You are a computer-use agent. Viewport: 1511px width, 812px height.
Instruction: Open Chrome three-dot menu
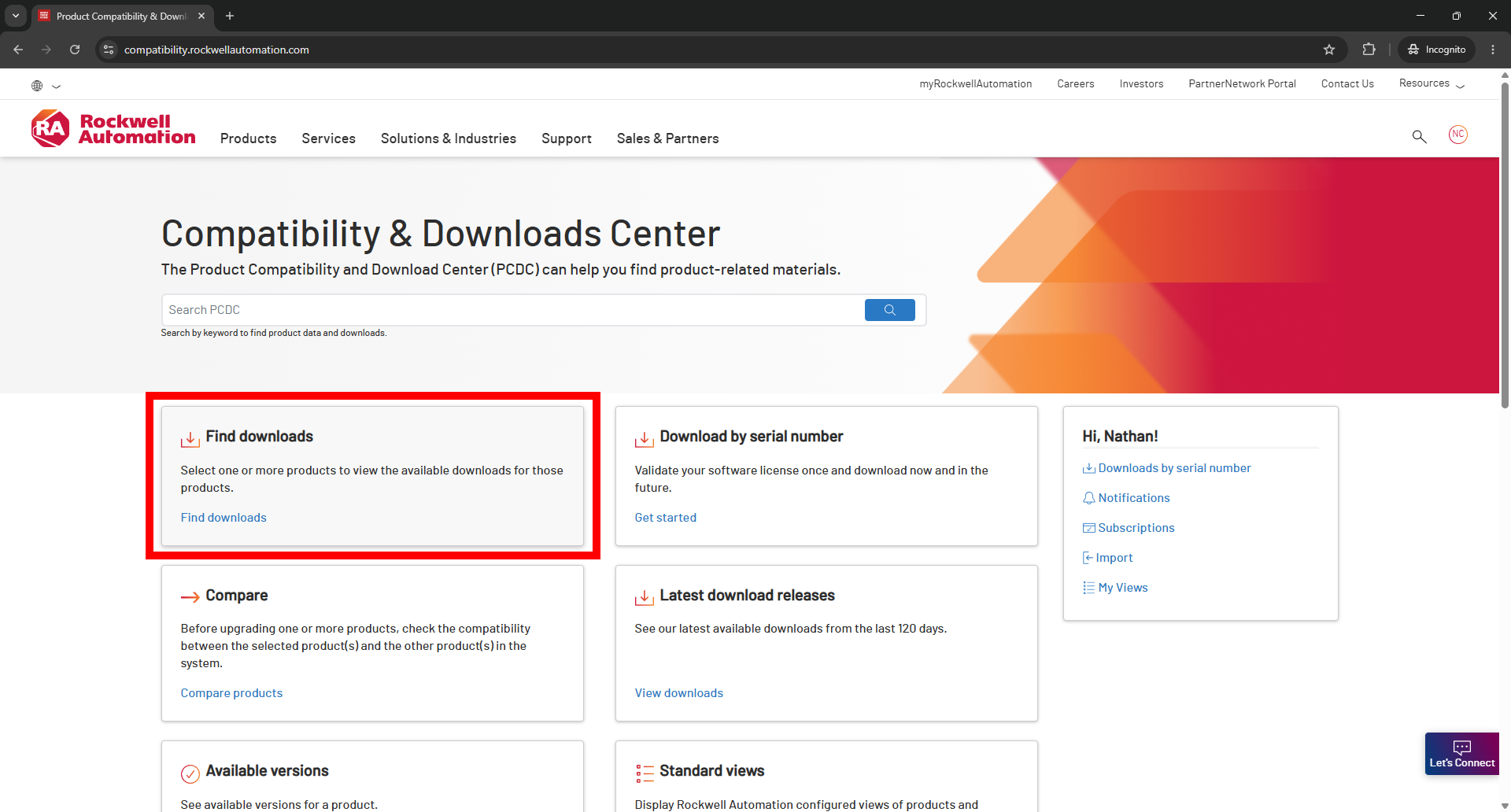click(1492, 50)
